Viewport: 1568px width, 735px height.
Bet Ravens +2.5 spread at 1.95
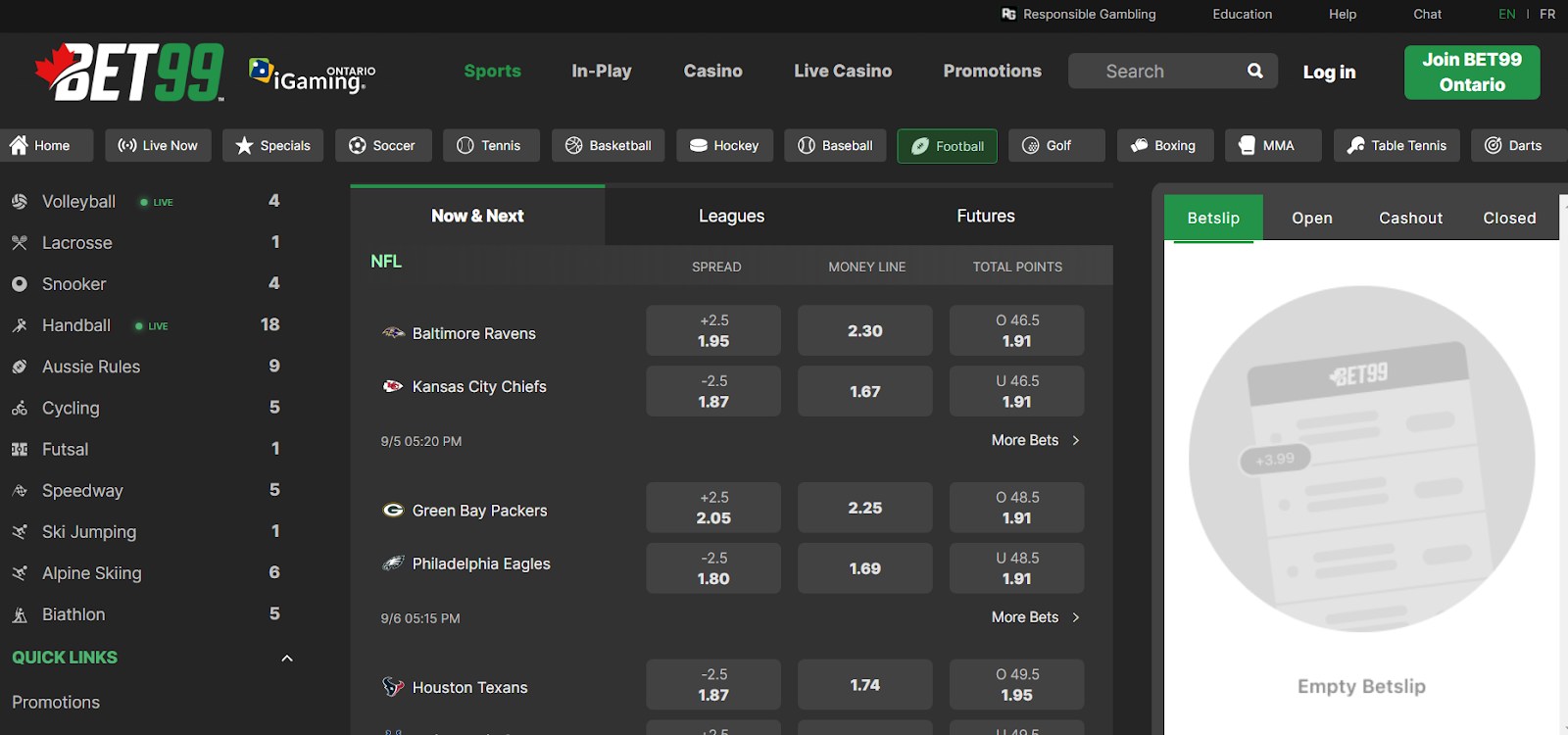coord(713,330)
